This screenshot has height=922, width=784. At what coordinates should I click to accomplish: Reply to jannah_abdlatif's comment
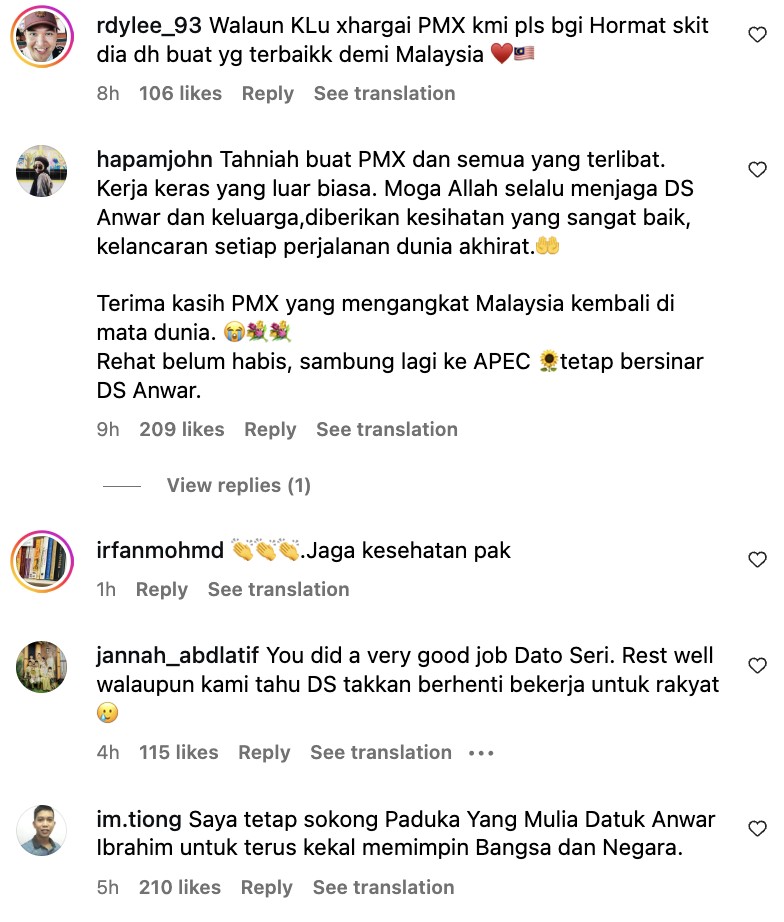point(265,753)
